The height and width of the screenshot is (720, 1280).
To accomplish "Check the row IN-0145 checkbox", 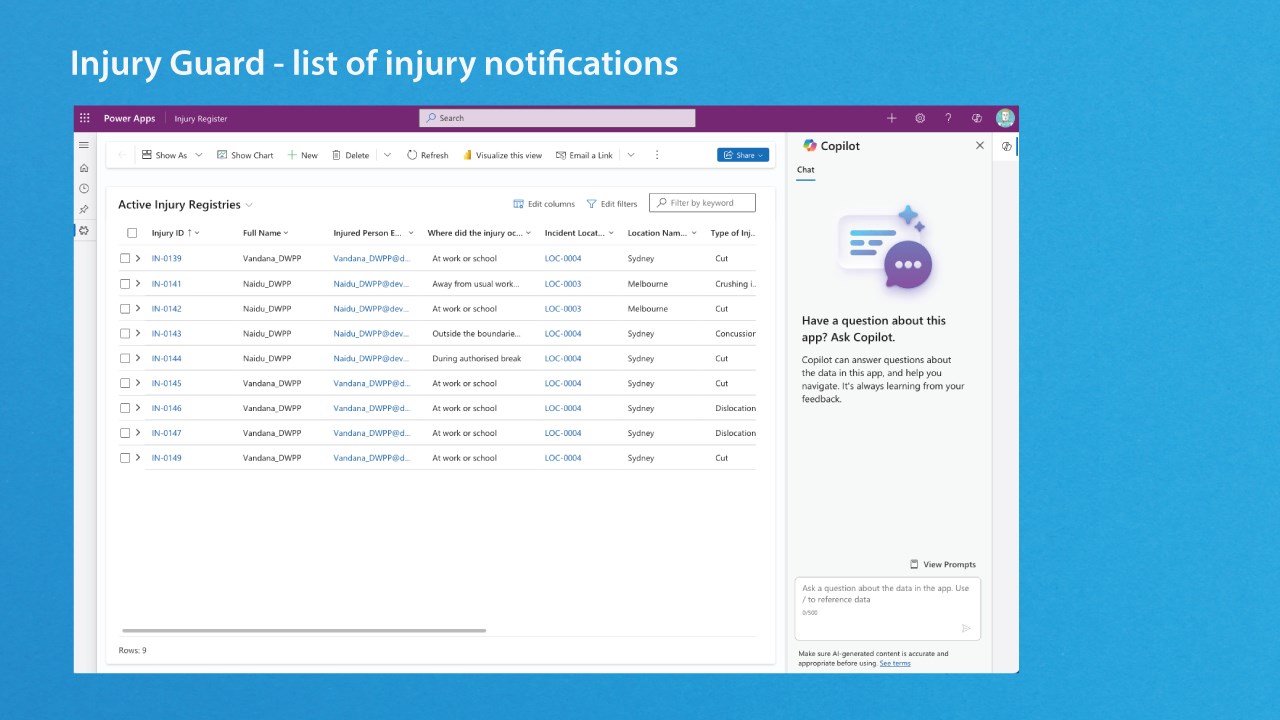I will coord(125,383).
